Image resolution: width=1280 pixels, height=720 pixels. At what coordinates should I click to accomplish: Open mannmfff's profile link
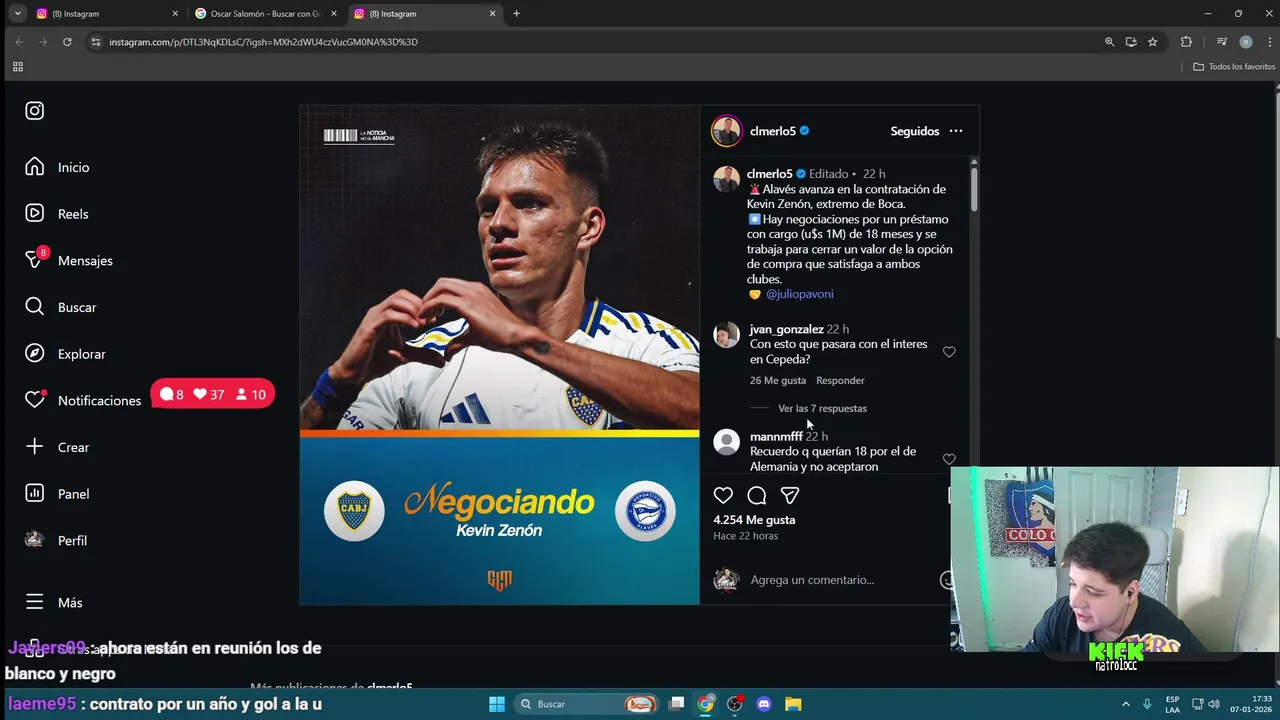[776, 437]
